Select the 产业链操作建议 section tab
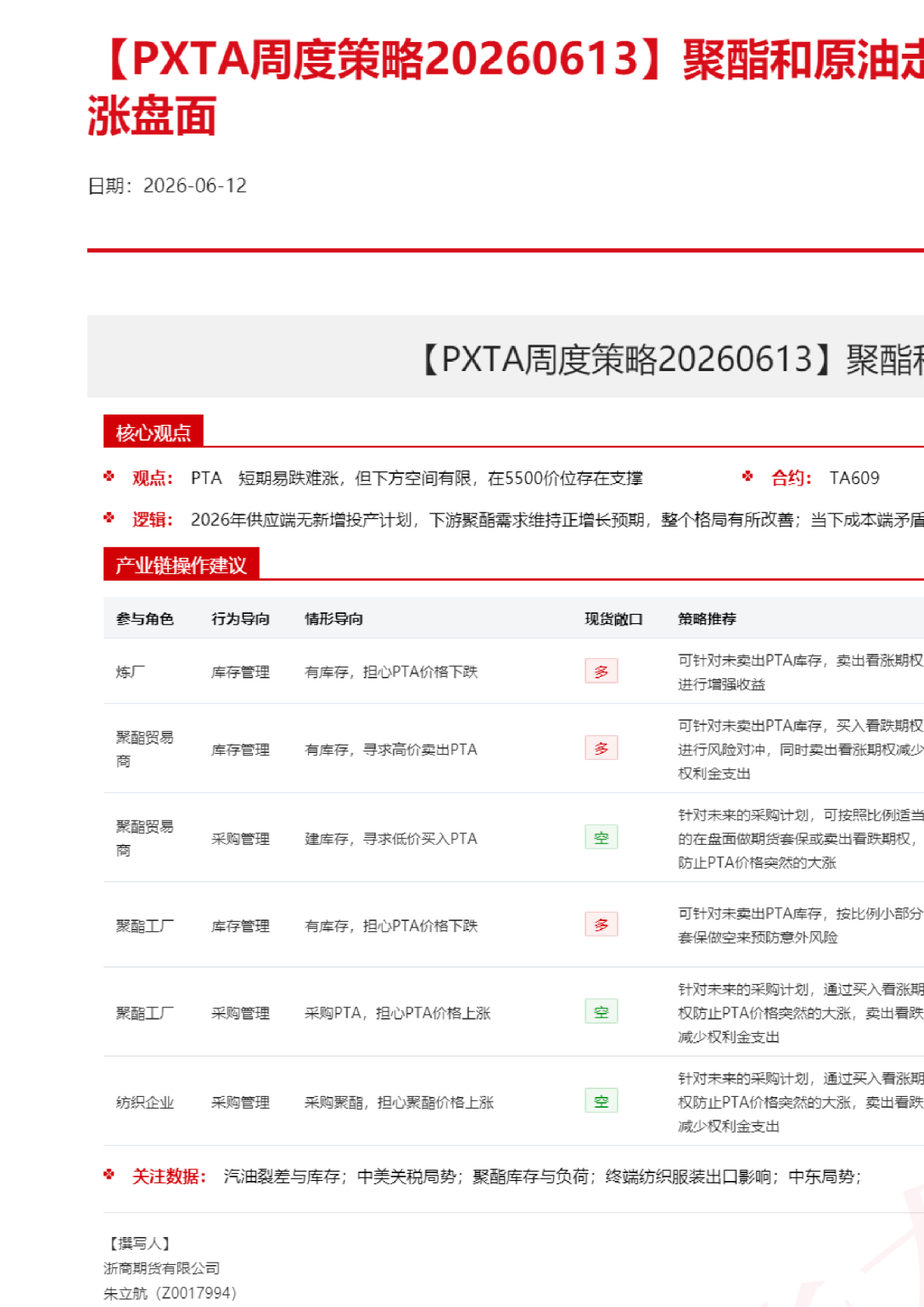The width and height of the screenshot is (924, 1307). point(181,565)
